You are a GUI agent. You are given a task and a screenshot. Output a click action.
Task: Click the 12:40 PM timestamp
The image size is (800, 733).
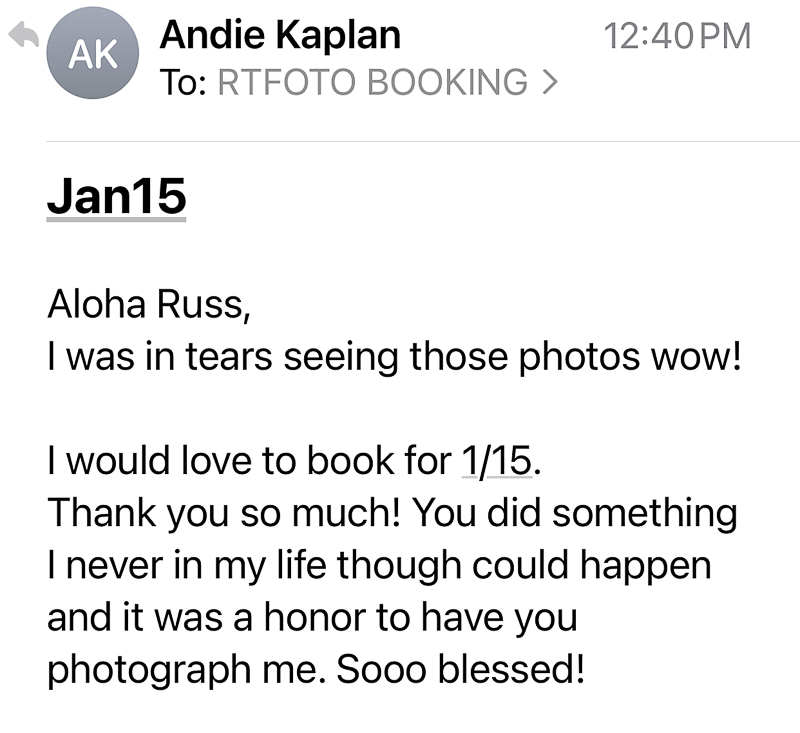[x=677, y=36]
